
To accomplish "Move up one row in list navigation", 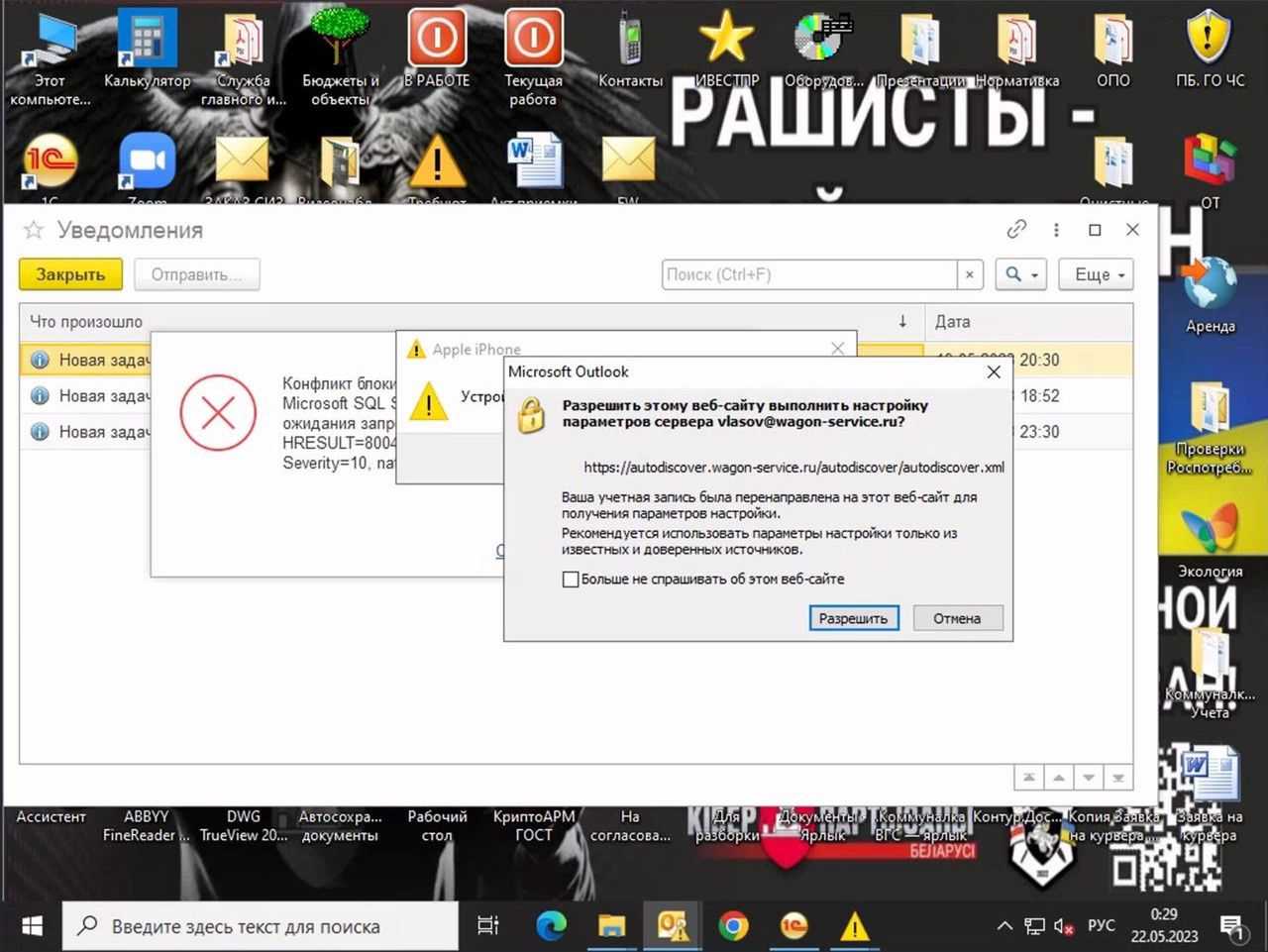I will [x=1059, y=778].
